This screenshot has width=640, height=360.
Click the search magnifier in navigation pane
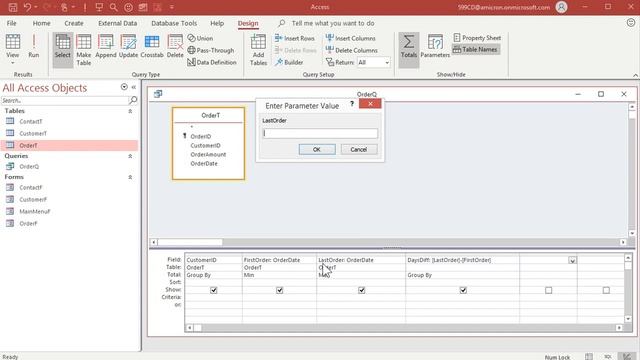133,100
